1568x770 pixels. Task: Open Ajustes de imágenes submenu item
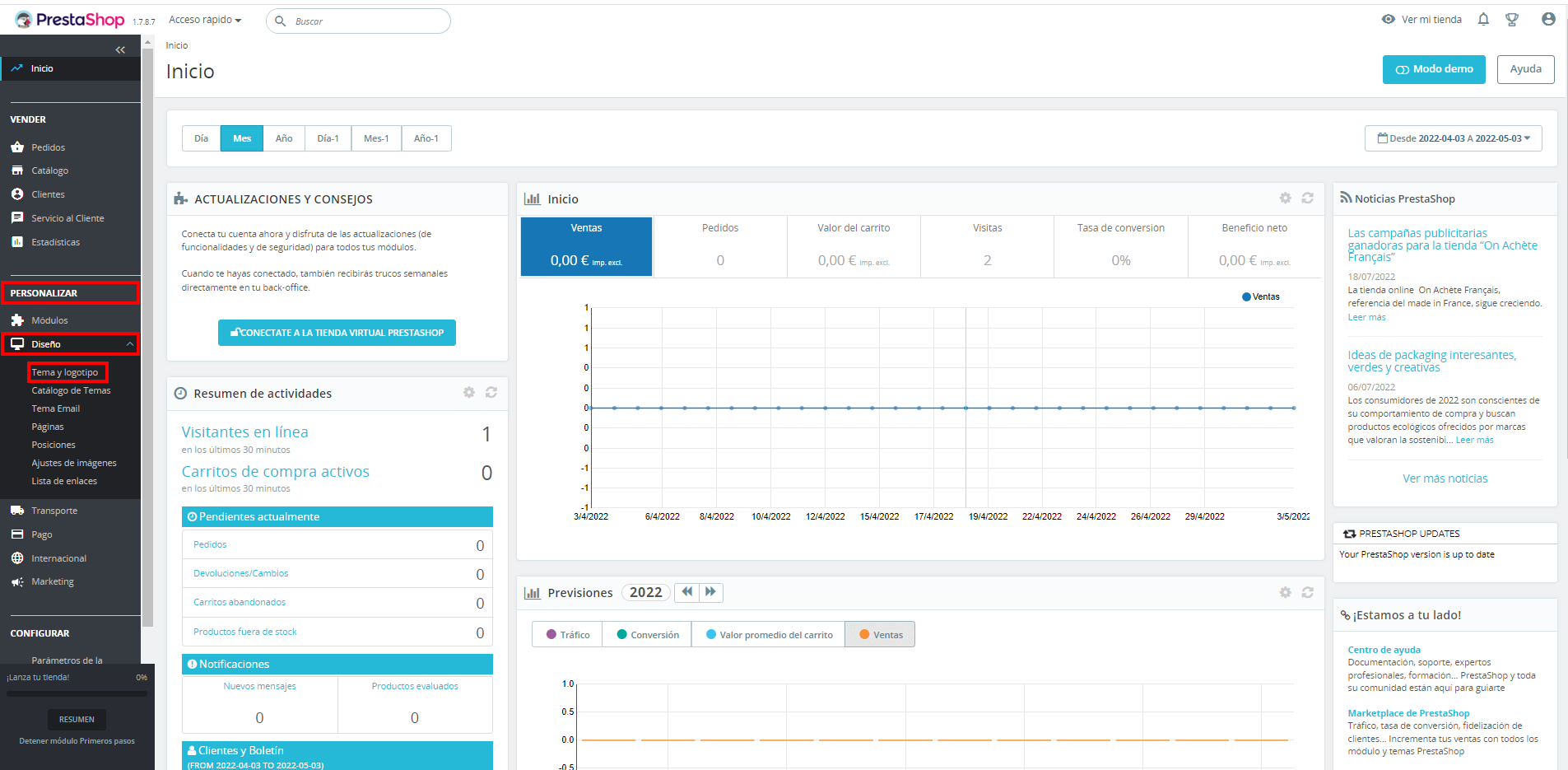click(74, 463)
